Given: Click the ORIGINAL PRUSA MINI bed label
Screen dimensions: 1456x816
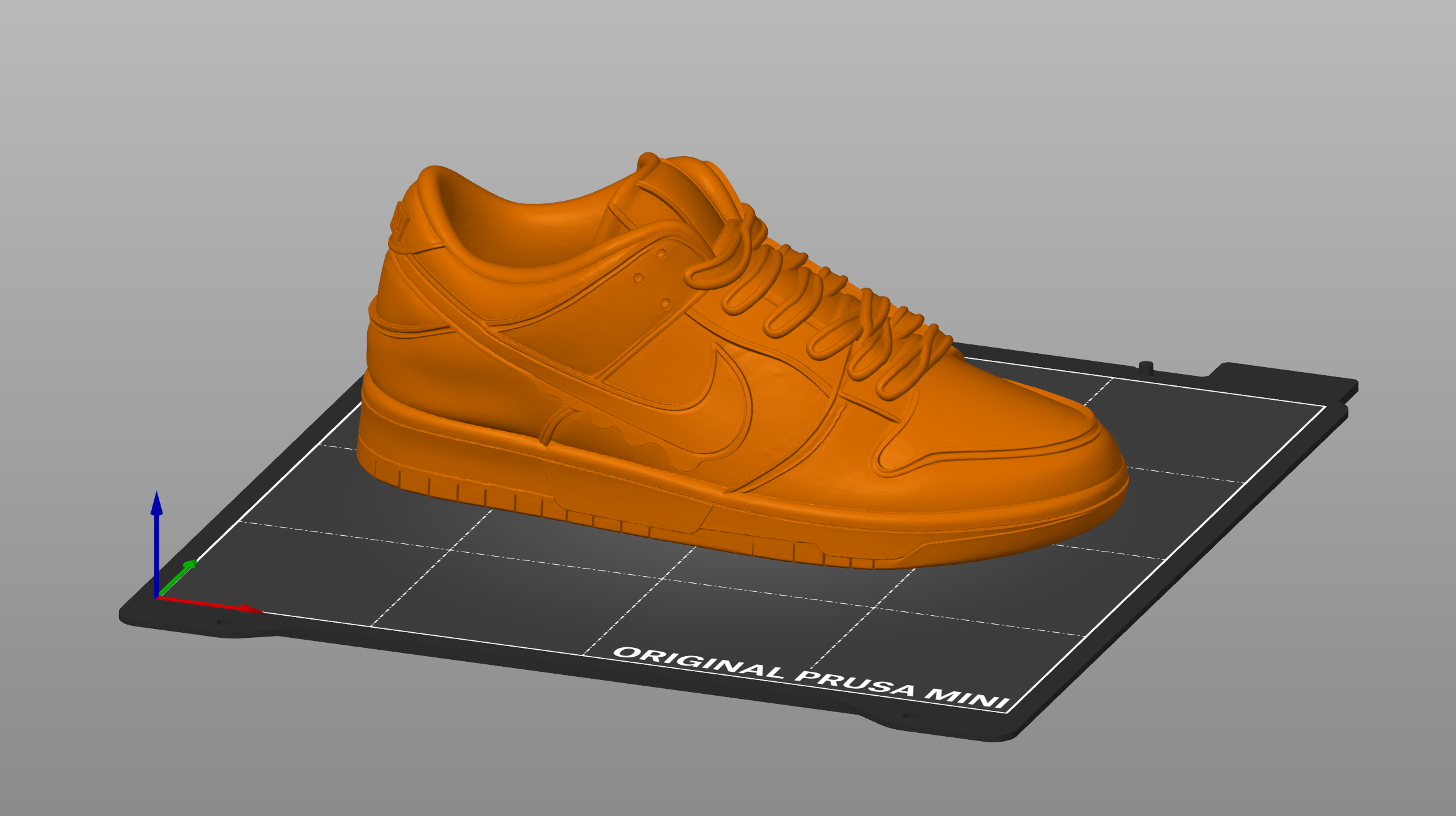Looking at the screenshot, I should pos(812,678).
